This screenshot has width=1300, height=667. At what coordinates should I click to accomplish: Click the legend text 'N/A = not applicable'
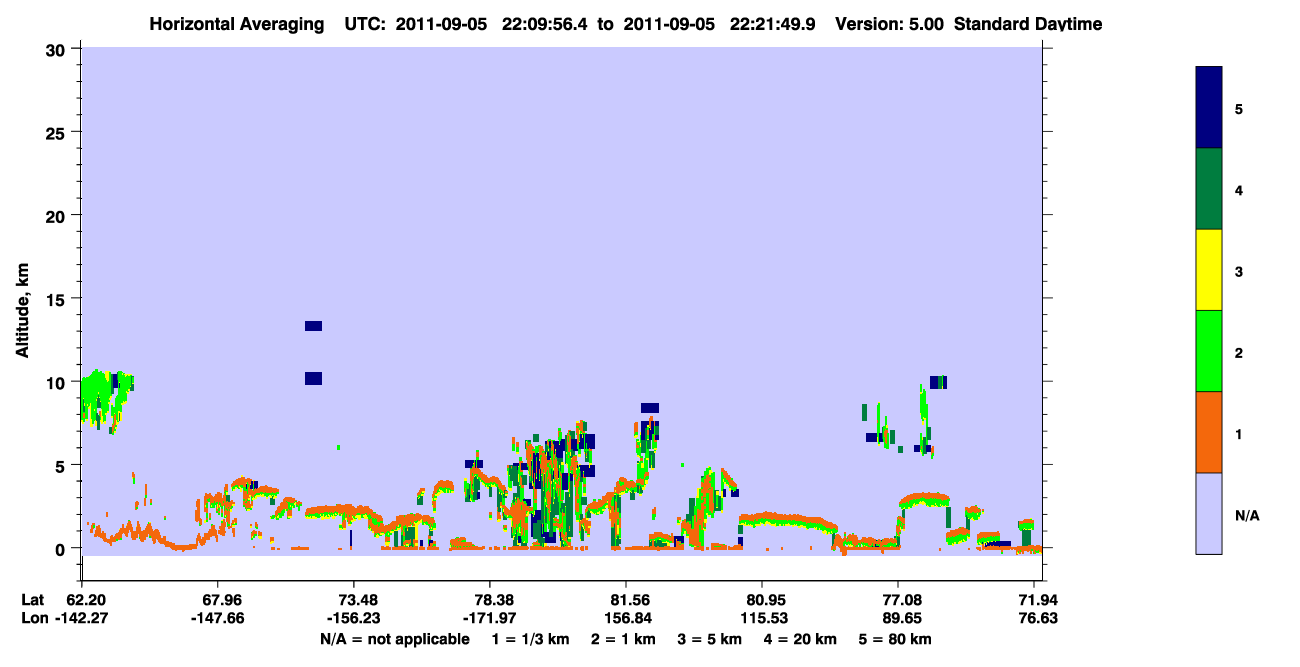click(x=394, y=639)
